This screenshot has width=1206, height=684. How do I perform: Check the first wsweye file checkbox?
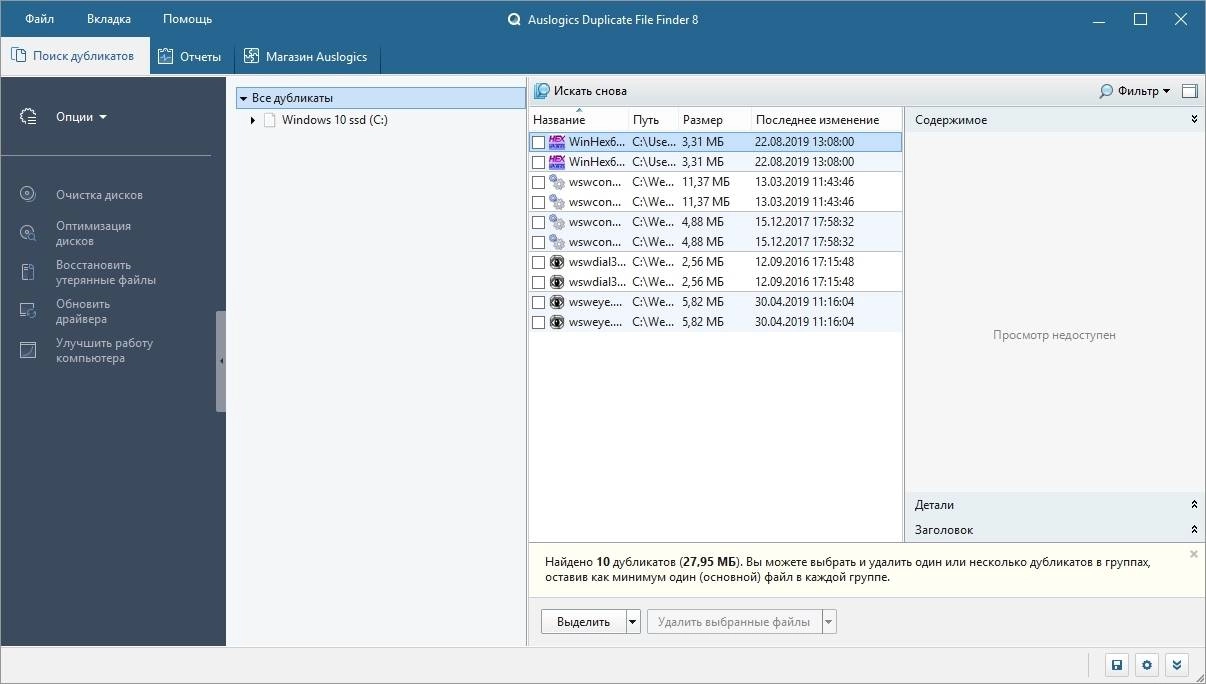click(539, 302)
